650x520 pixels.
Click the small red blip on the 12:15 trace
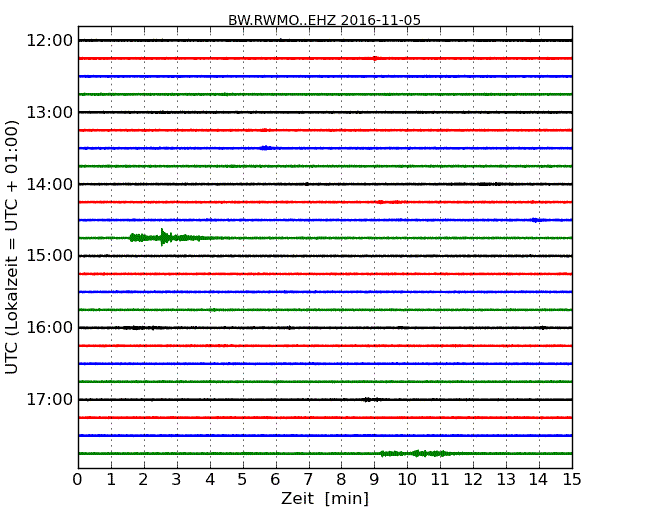tap(375, 58)
